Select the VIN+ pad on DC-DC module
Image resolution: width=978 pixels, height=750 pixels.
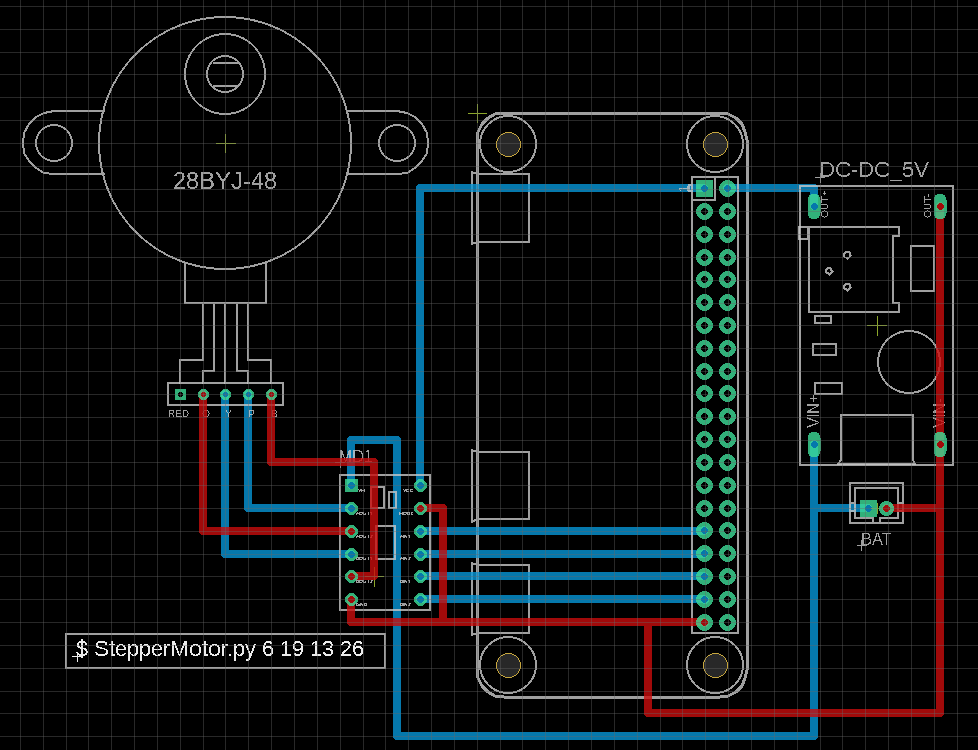click(814, 445)
